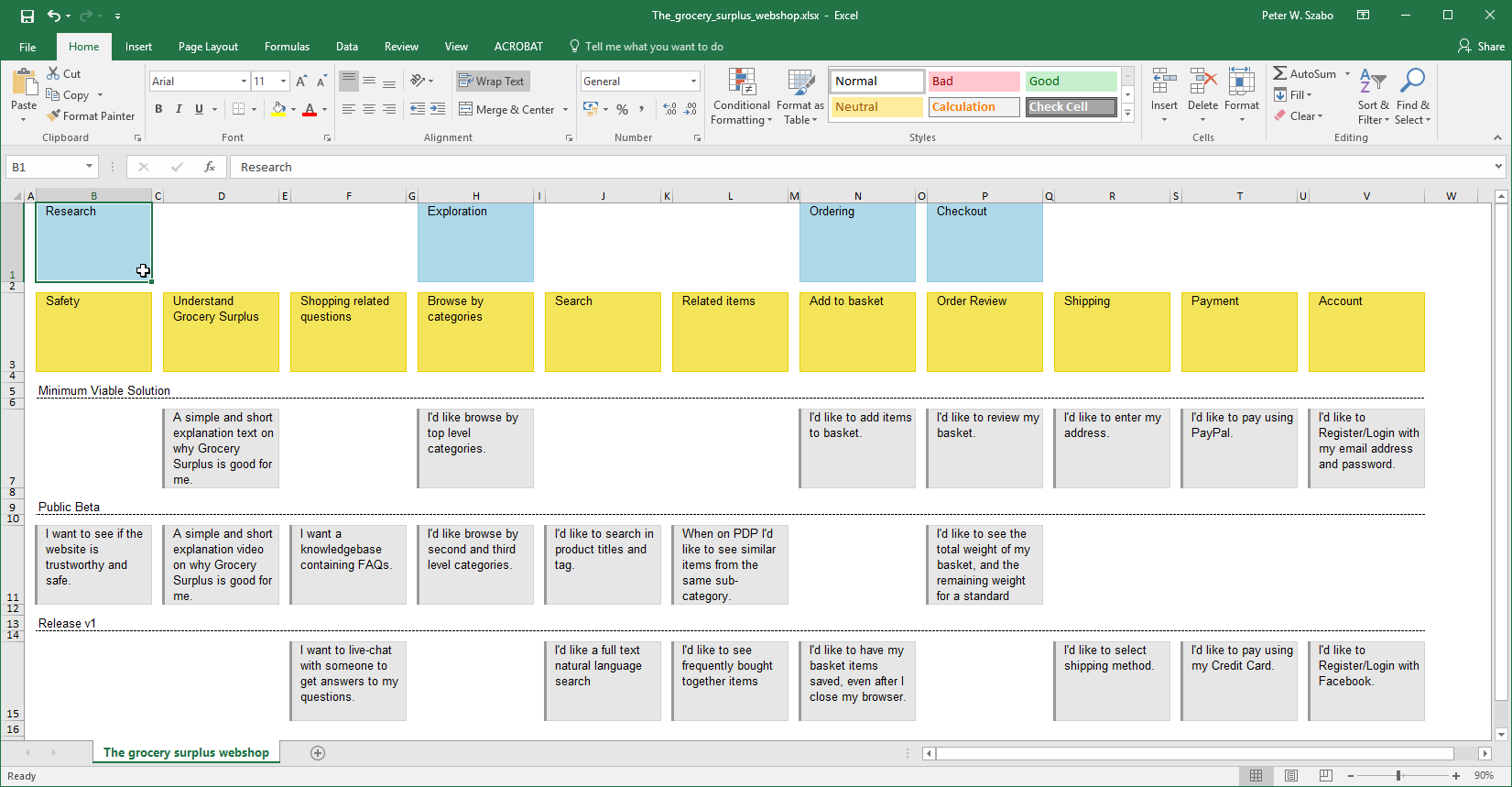Toggle Bold formatting
Viewport: 1512px width, 787px height.
coord(158,109)
